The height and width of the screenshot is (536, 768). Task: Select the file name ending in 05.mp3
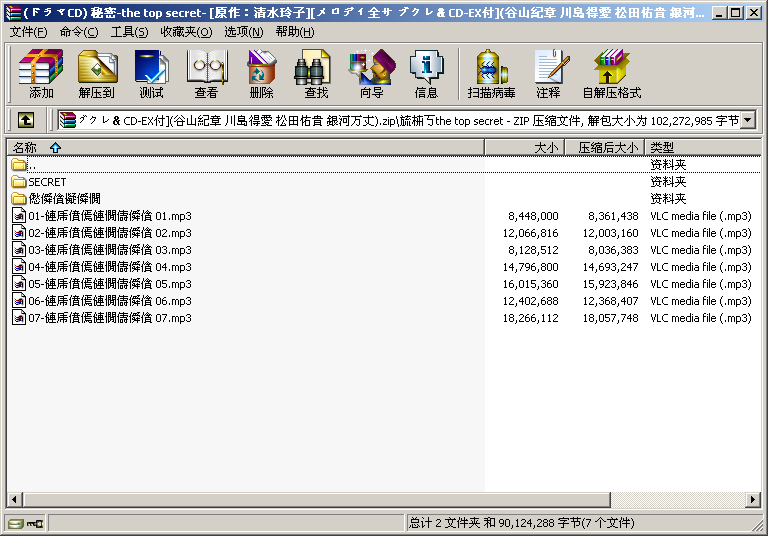(110, 284)
